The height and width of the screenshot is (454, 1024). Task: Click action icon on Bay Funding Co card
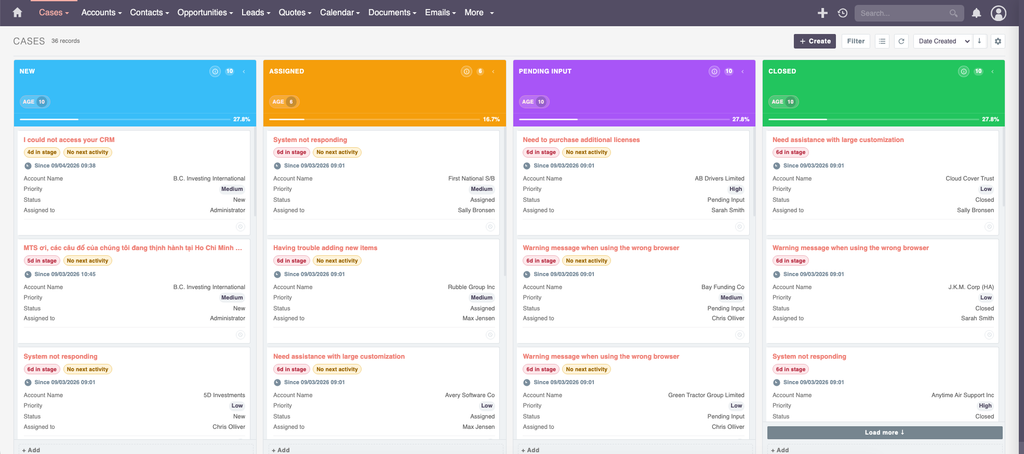pos(739,334)
